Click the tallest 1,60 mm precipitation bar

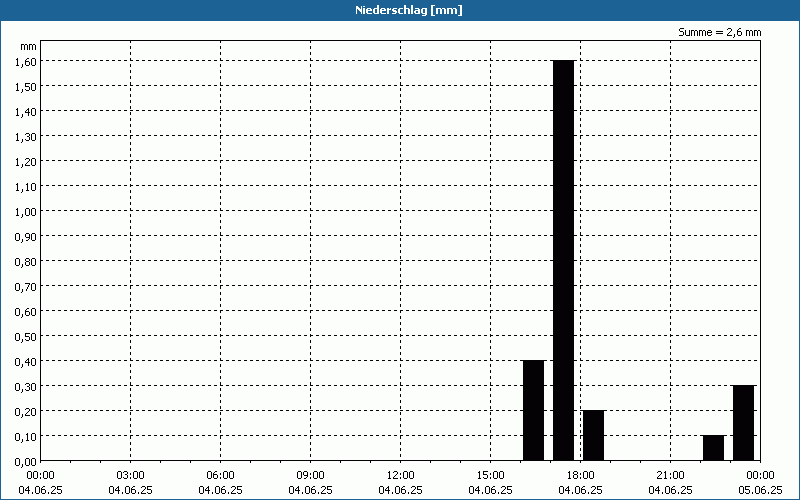coord(563,260)
